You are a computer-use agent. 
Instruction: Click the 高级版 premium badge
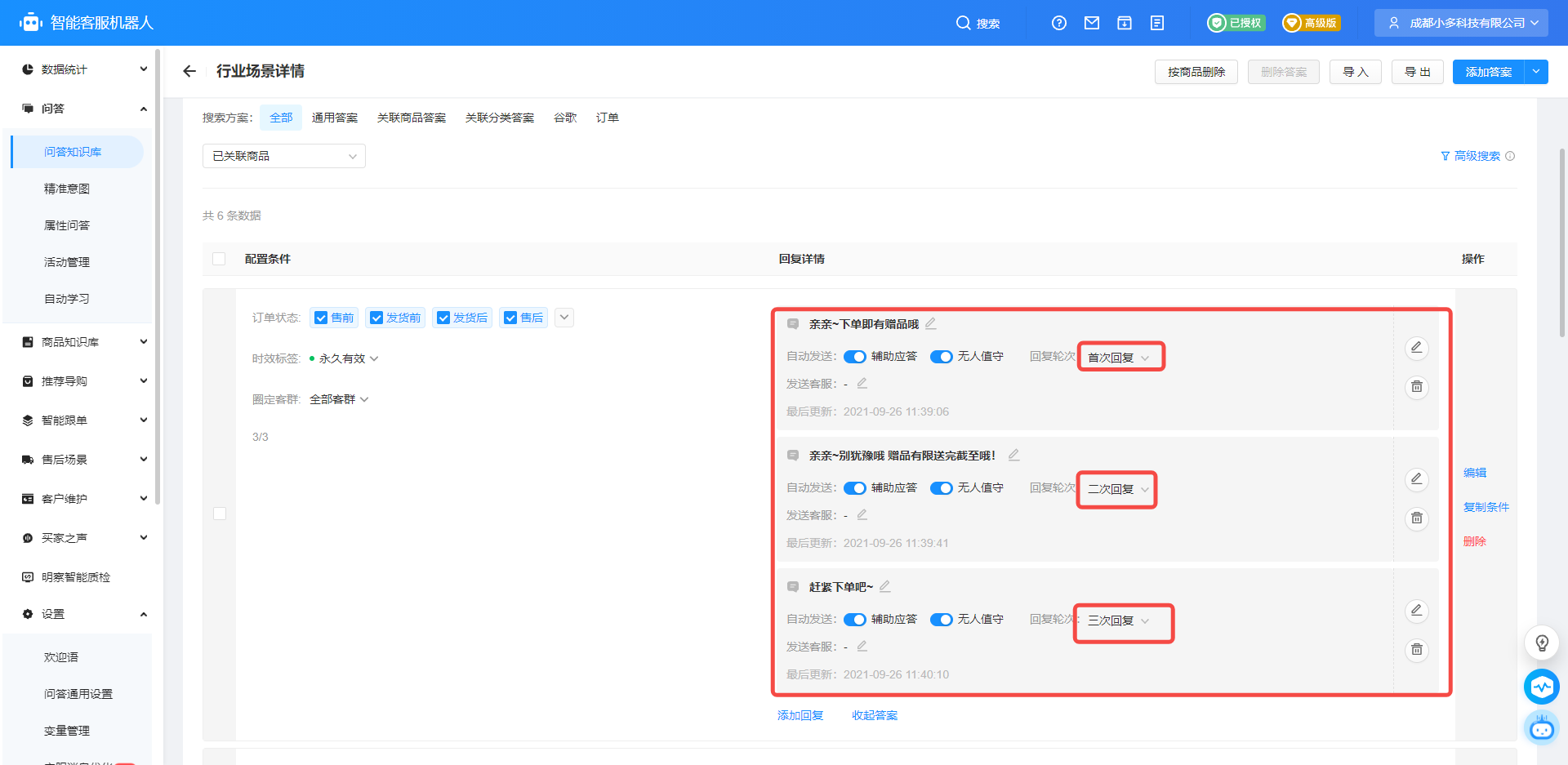point(1311,23)
